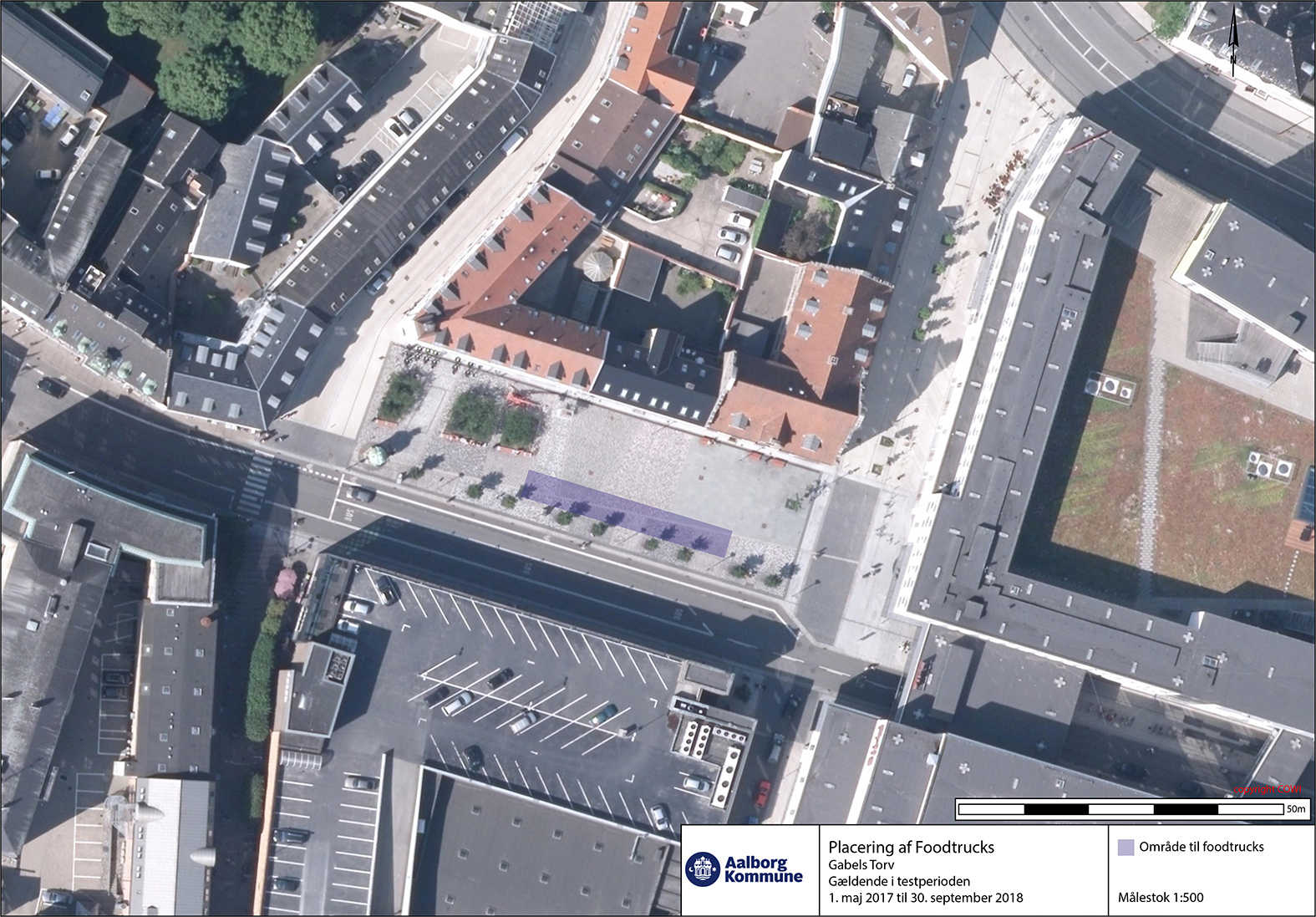Select the purple foodtruck zone on the map
Viewport: 1316px width, 917px height.
click(625, 512)
